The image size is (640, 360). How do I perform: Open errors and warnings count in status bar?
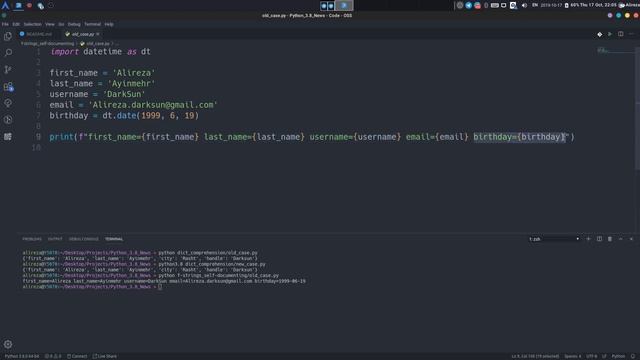coord(53,356)
